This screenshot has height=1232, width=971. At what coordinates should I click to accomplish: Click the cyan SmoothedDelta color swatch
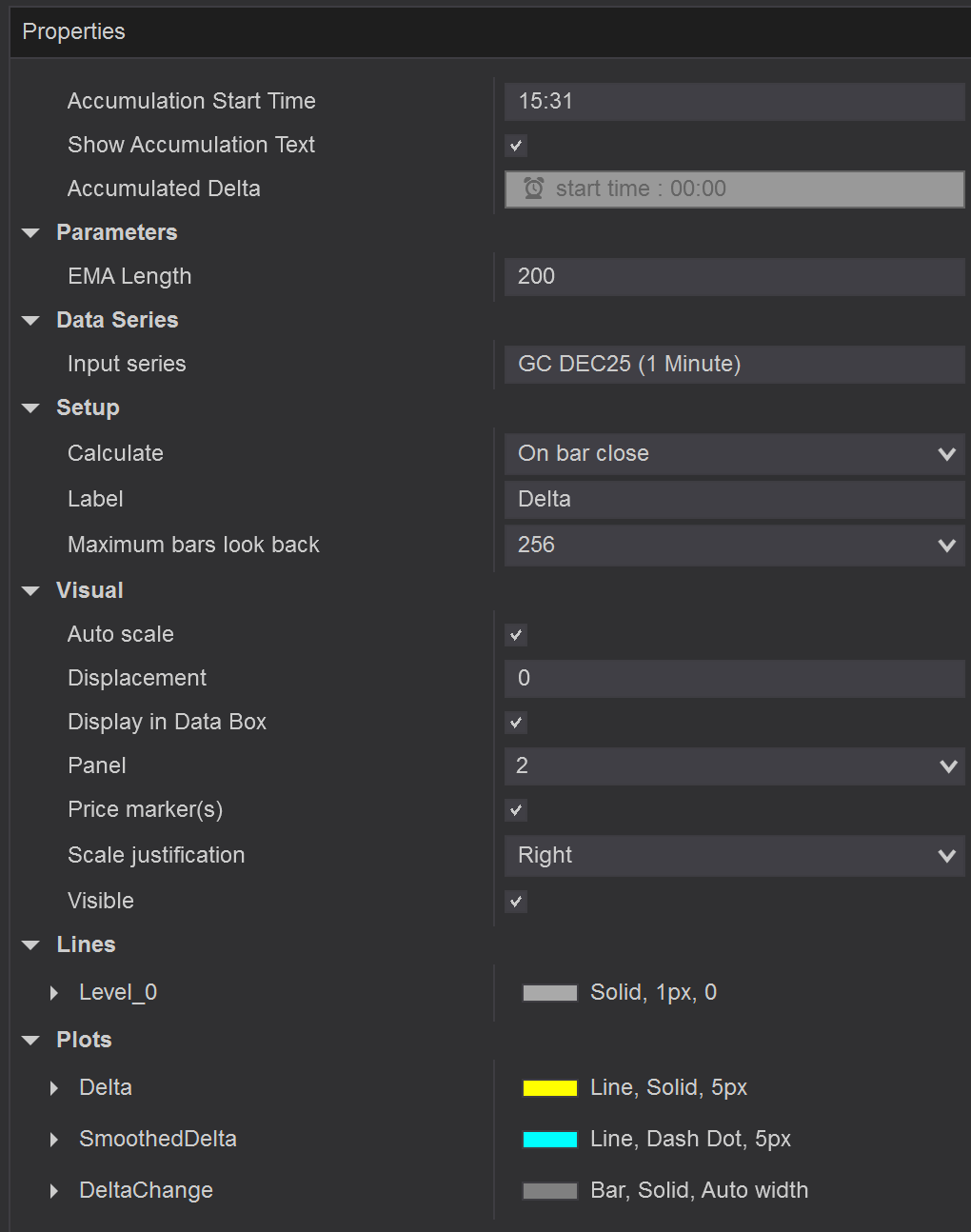[549, 1140]
